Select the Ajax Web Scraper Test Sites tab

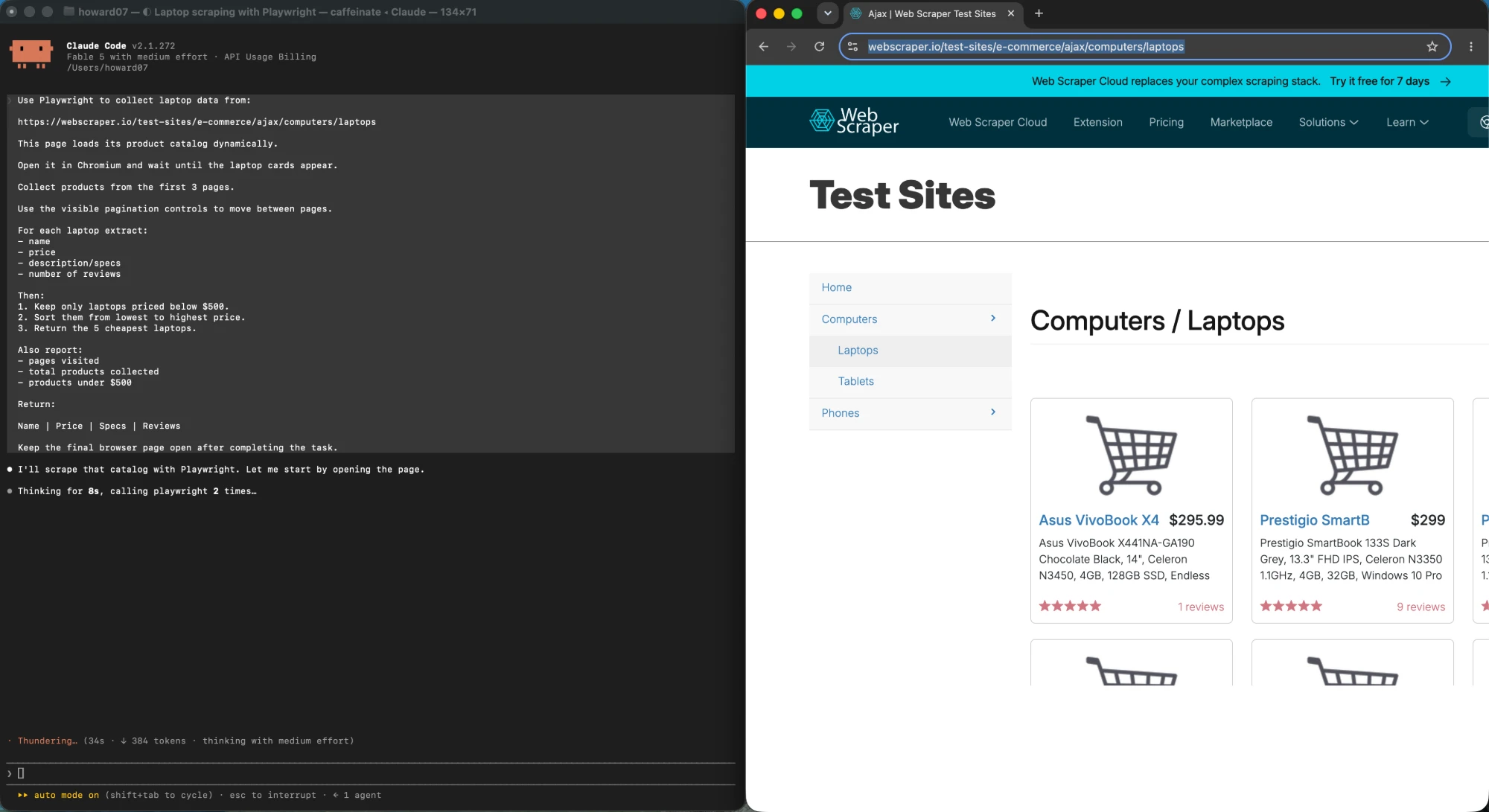coord(932,13)
